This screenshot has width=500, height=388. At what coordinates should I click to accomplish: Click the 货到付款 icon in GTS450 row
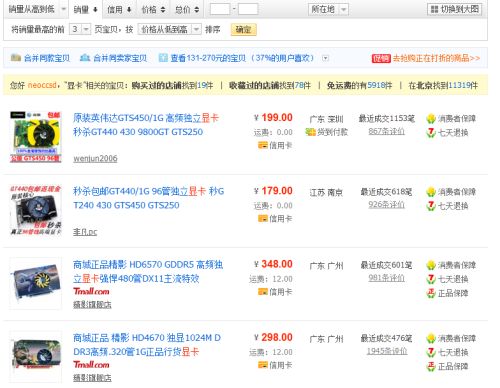coord(310,132)
